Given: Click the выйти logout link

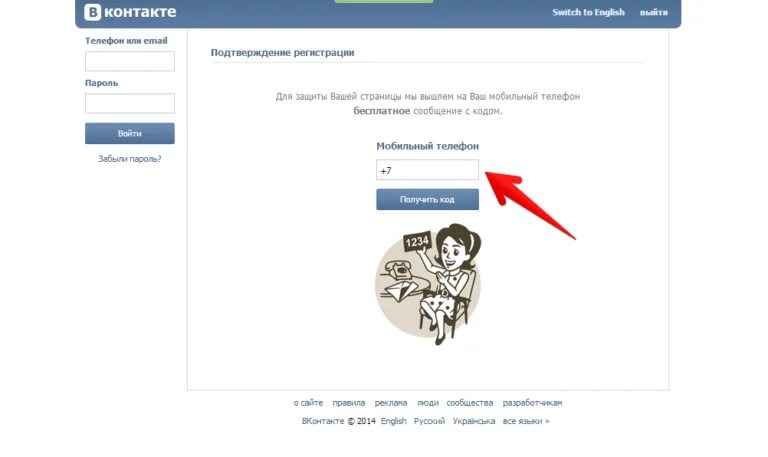Looking at the screenshot, I should pyautogui.click(x=653, y=12).
